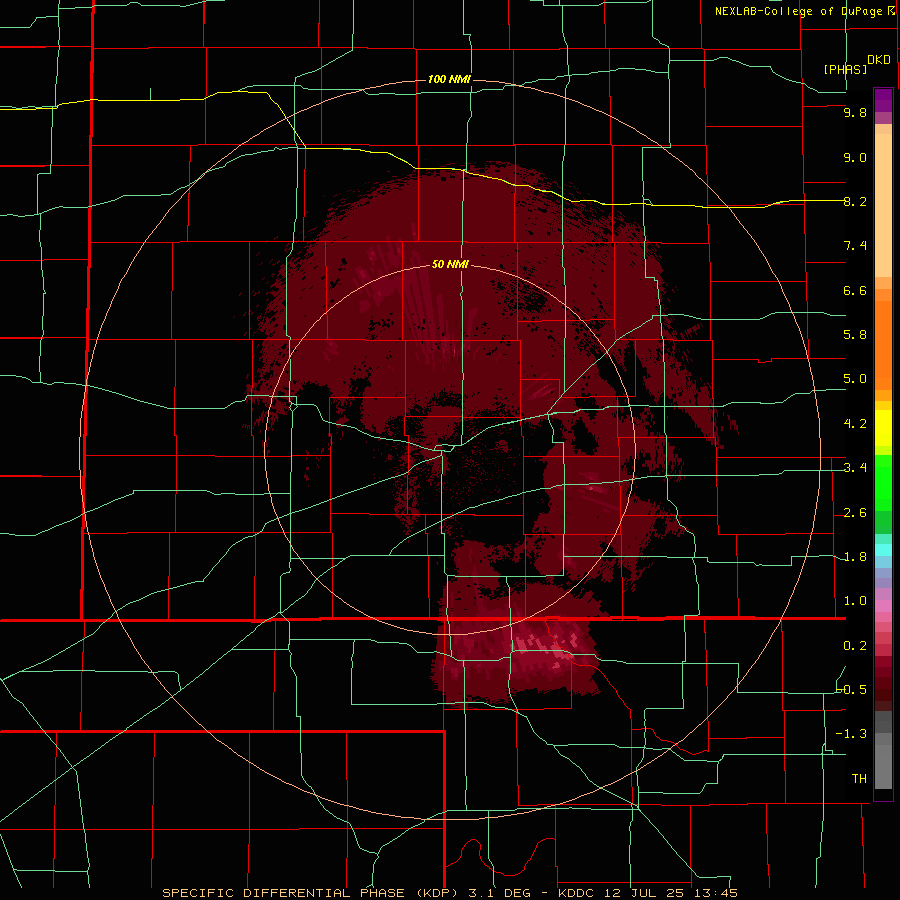The height and width of the screenshot is (900, 900).
Task: Click the 1.8 scale value
Action: [855, 557]
